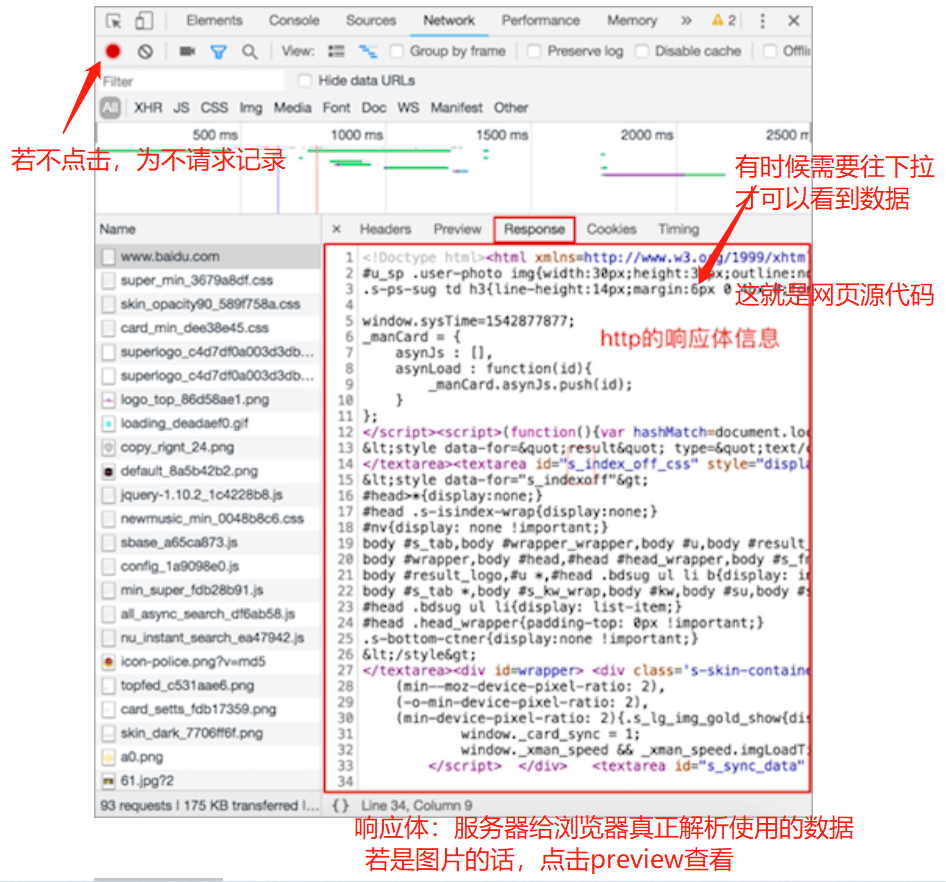Filter requests by XHR
946x882 pixels.
148,108
